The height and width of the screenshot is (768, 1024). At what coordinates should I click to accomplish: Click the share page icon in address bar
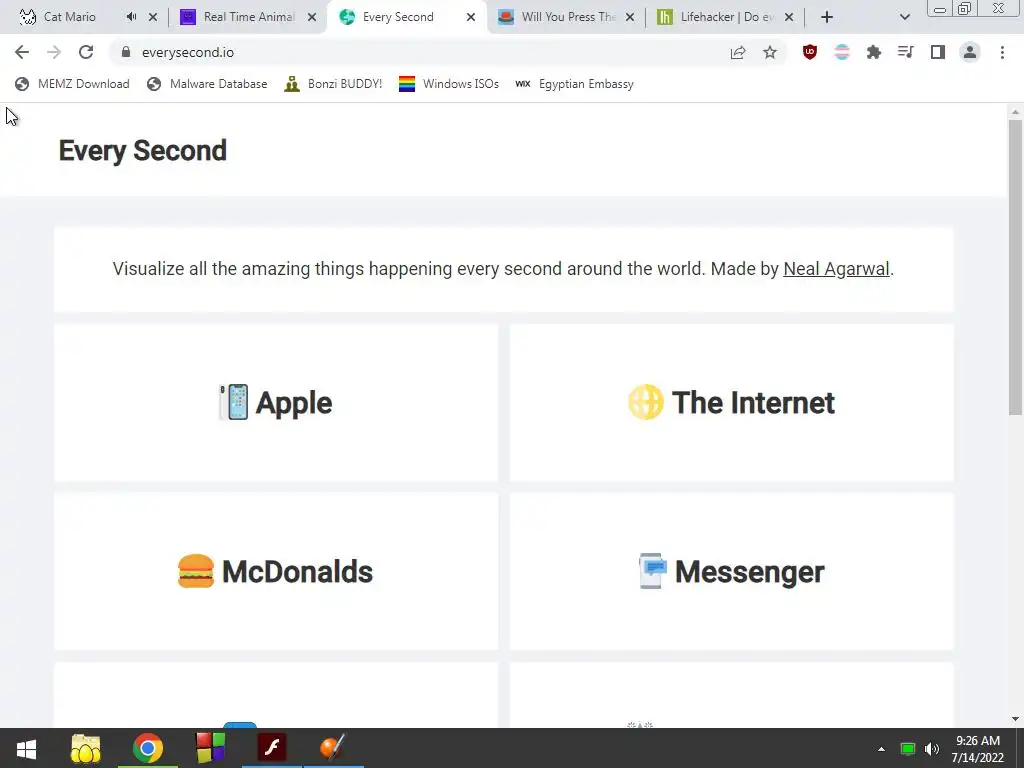(738, 52)
